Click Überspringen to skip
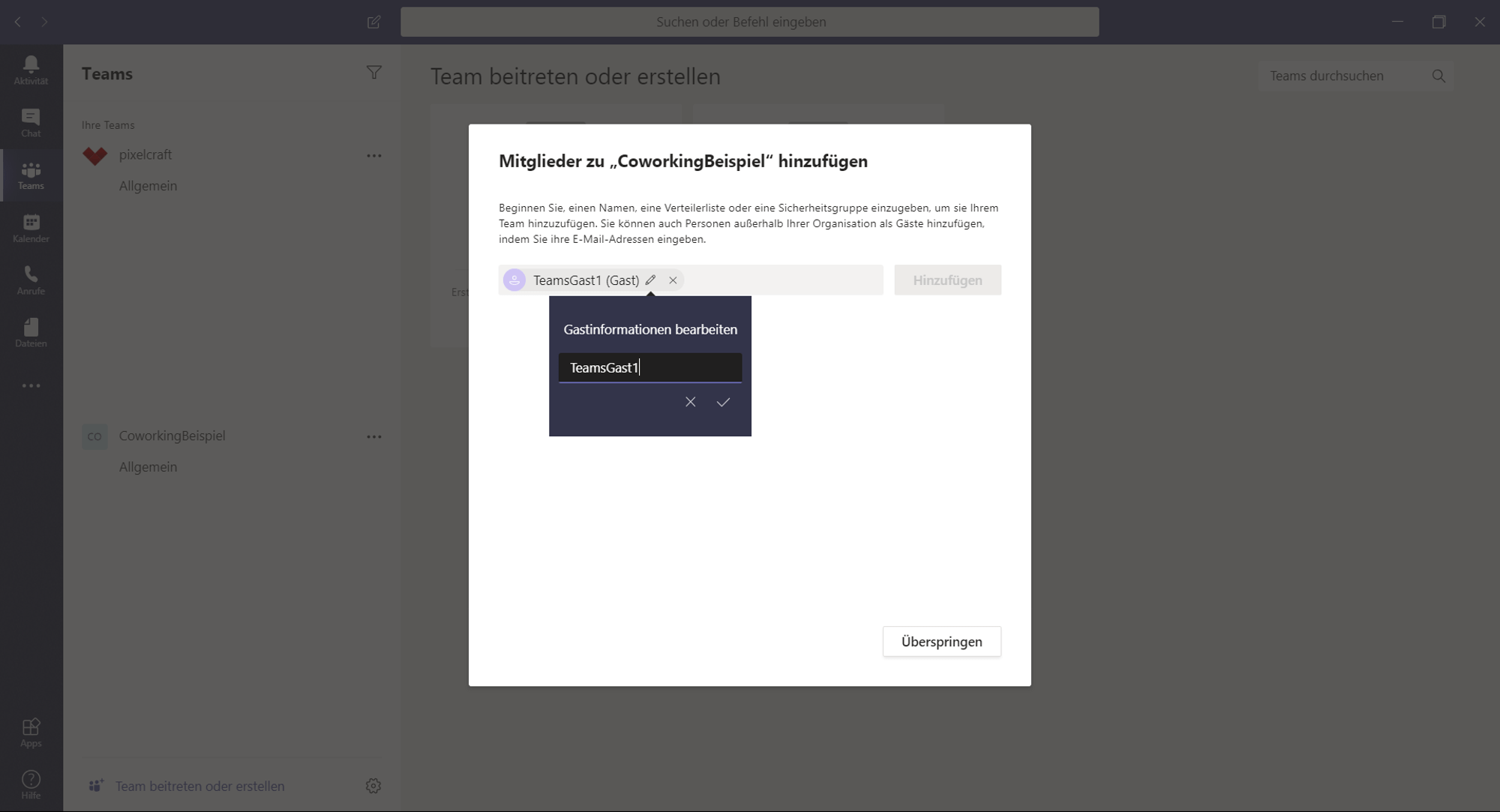This screenshot has width=1500, height=812. tap(941, 642)
